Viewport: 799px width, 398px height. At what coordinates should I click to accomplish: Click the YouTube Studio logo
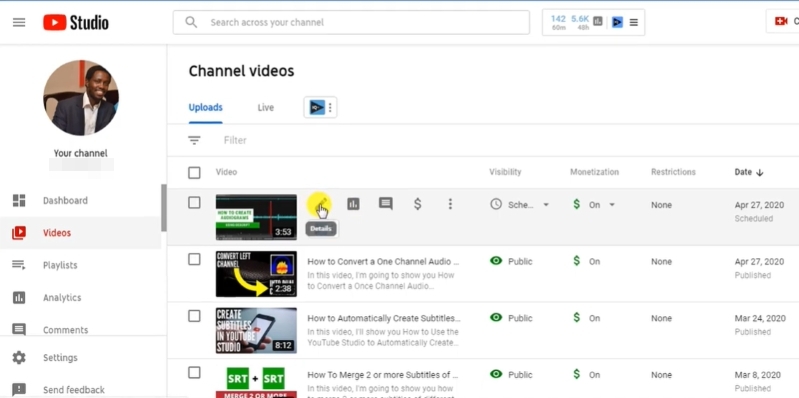click(x=75, y=22)
